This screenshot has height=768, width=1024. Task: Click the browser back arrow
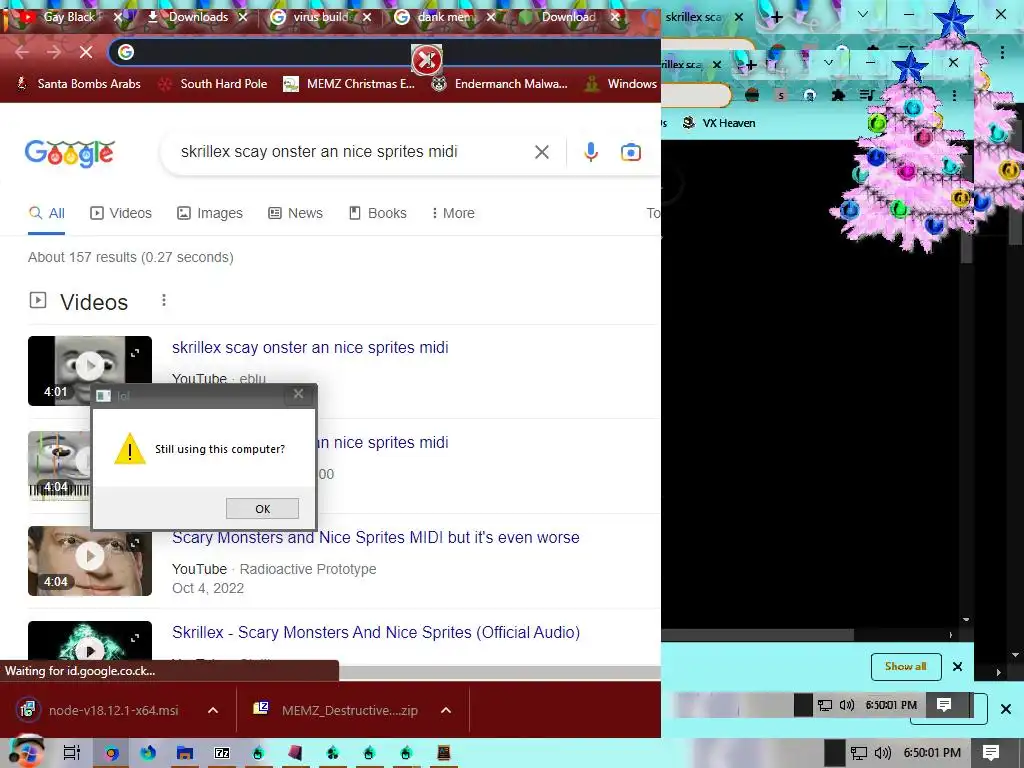(22, 52)
